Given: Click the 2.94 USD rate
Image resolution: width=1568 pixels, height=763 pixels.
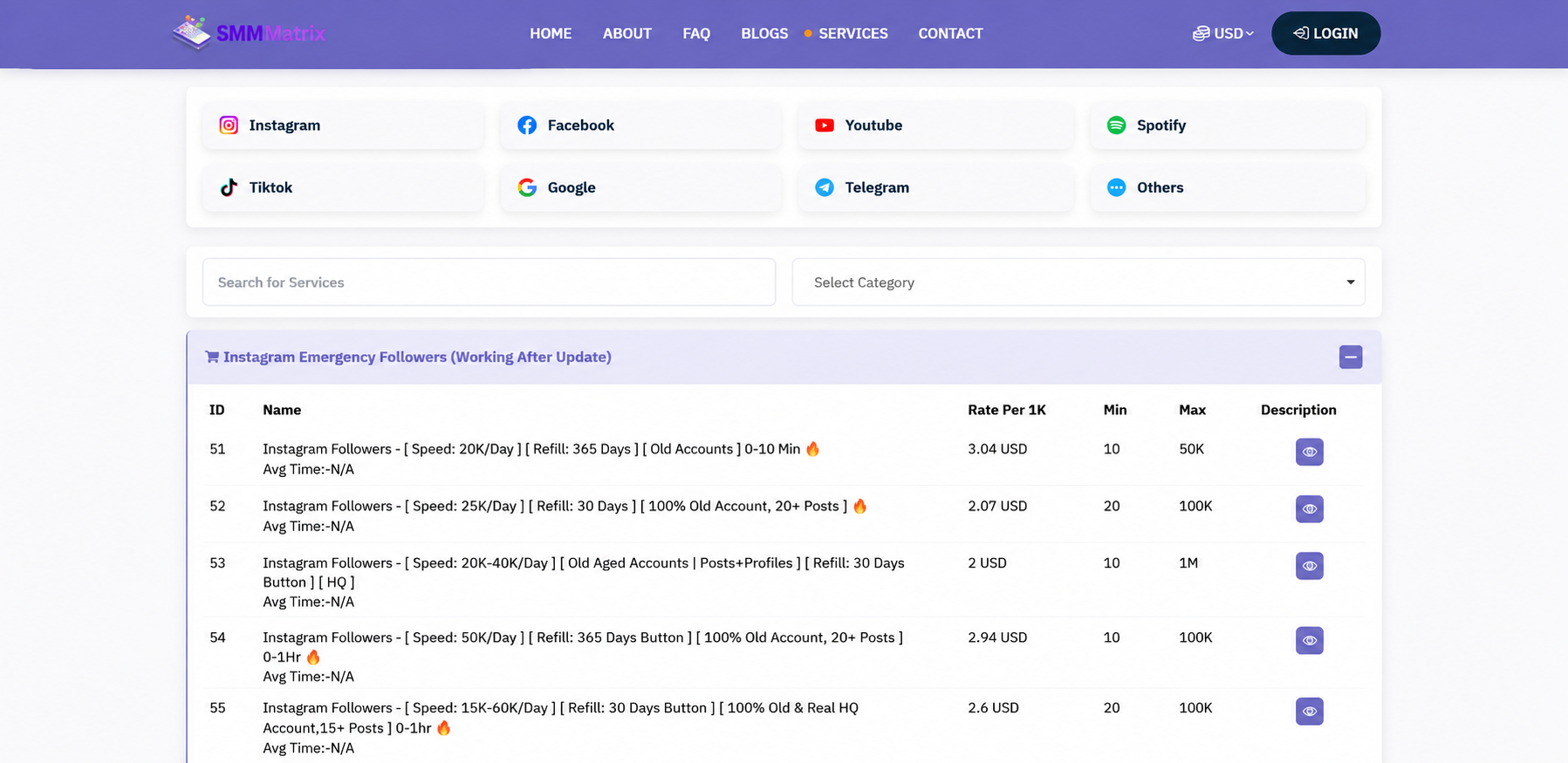Looking at the screenshot, I should [x=997, y=637].
